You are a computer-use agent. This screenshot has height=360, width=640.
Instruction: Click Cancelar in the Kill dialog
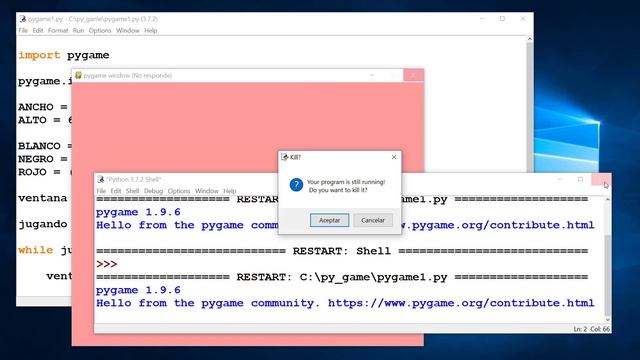(373, 220)
